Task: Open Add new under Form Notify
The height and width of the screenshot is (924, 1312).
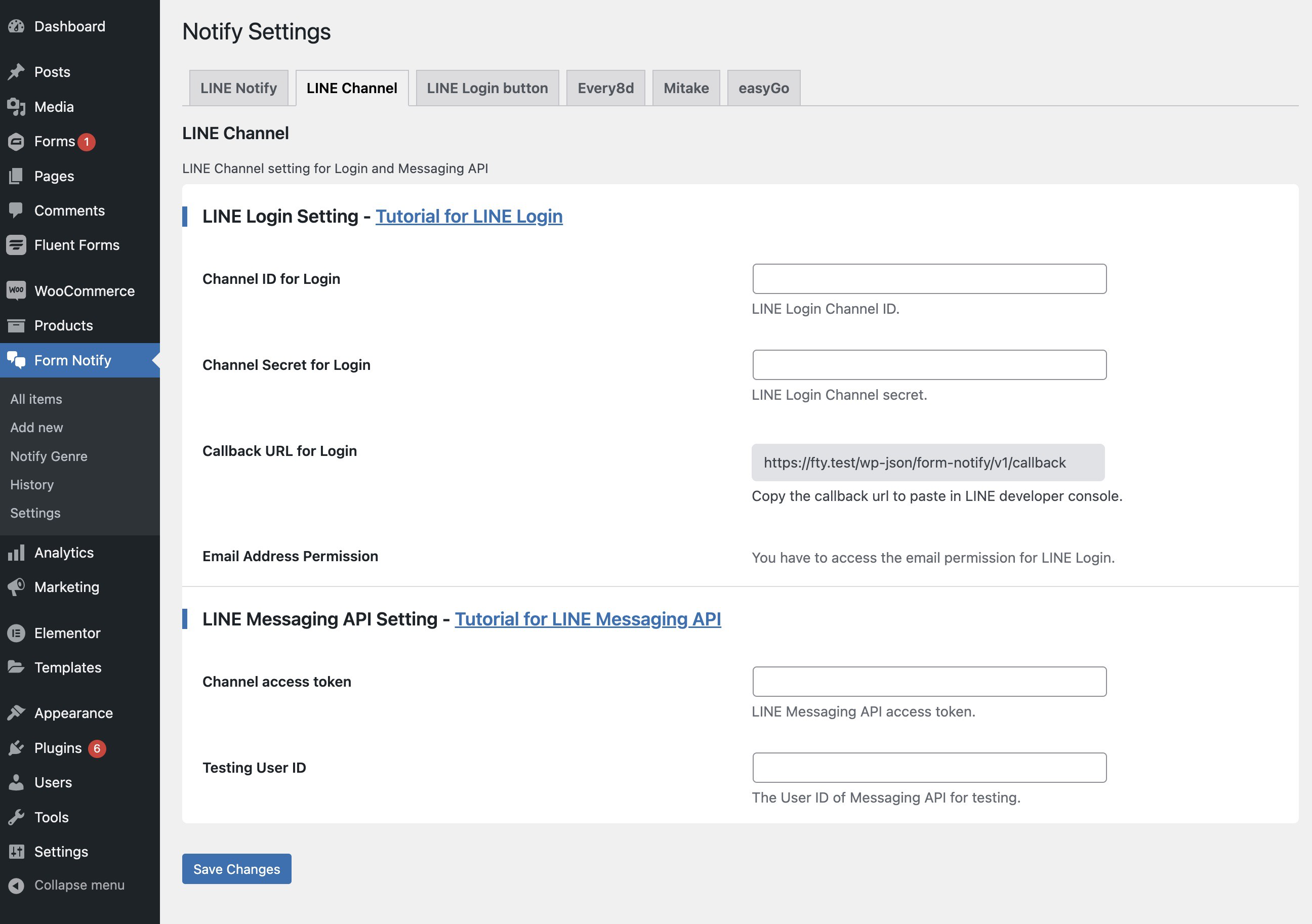Action: (36, 428)
